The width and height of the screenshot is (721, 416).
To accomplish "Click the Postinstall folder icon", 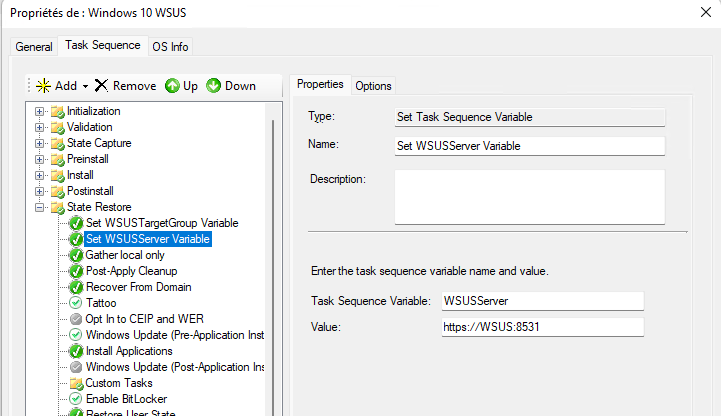I will 57,192.
